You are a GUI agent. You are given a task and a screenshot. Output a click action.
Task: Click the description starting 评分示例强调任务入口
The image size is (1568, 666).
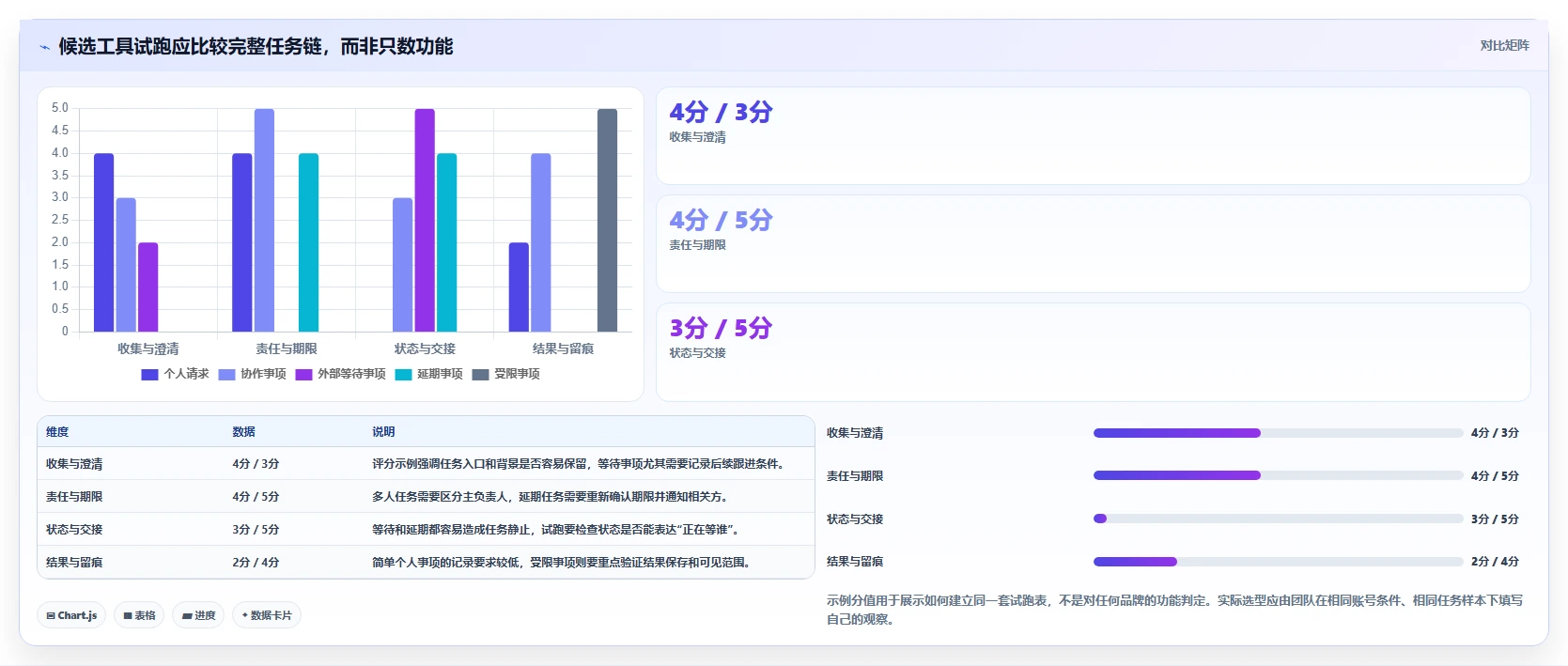click(580, 464)
